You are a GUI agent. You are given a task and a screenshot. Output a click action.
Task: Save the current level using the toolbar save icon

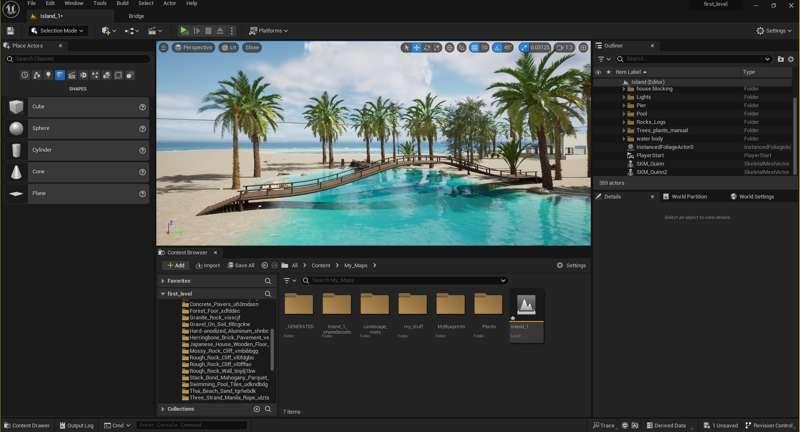coord(10,31)
